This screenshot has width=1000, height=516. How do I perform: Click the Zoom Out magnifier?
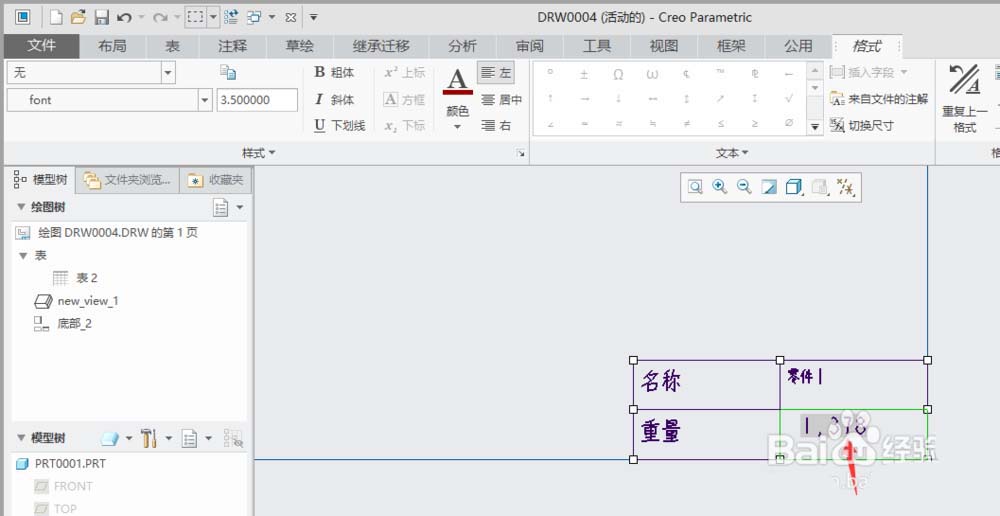pos(744,187)
